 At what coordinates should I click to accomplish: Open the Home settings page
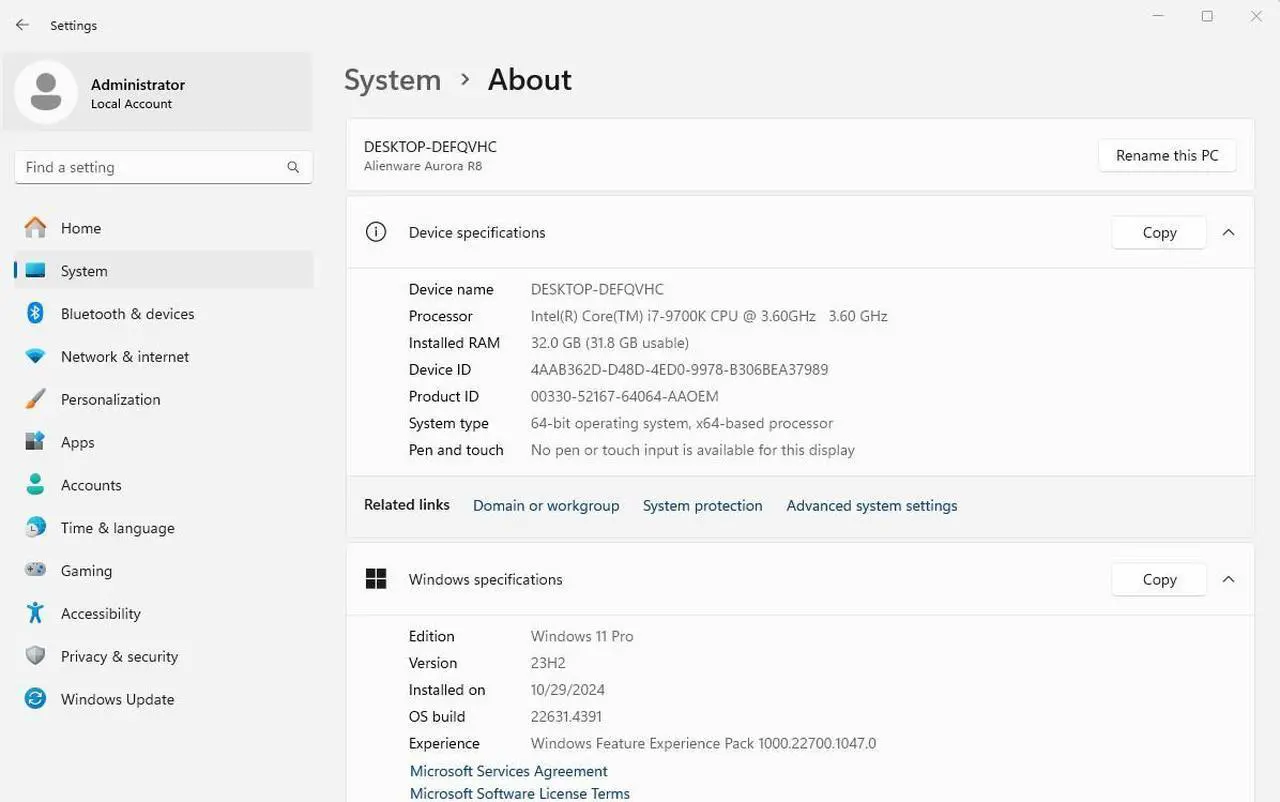163,228
